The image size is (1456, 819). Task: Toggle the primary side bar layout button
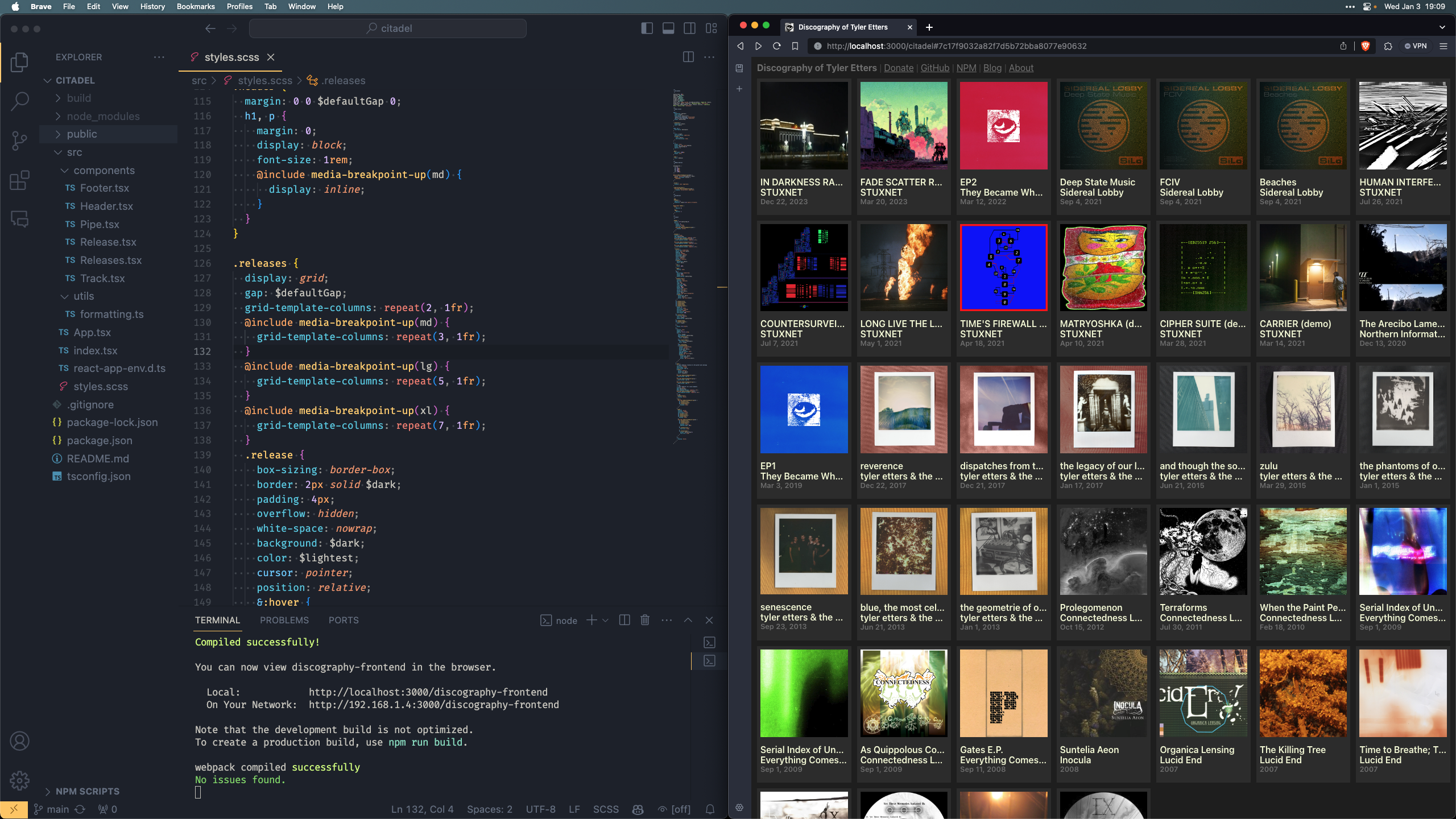point(647,28)
